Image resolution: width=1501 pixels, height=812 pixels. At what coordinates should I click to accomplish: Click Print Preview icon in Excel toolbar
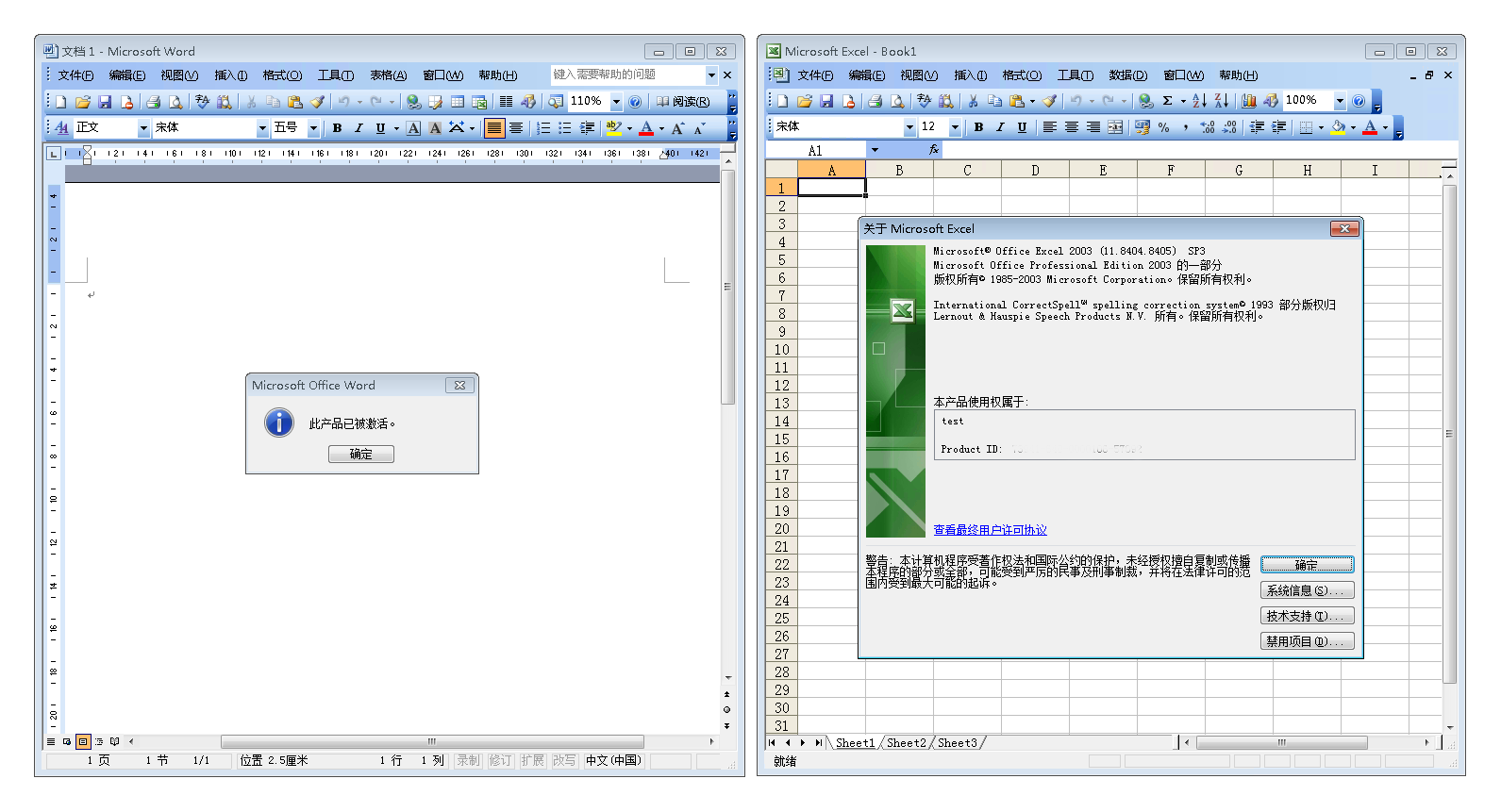pos(897,101)
